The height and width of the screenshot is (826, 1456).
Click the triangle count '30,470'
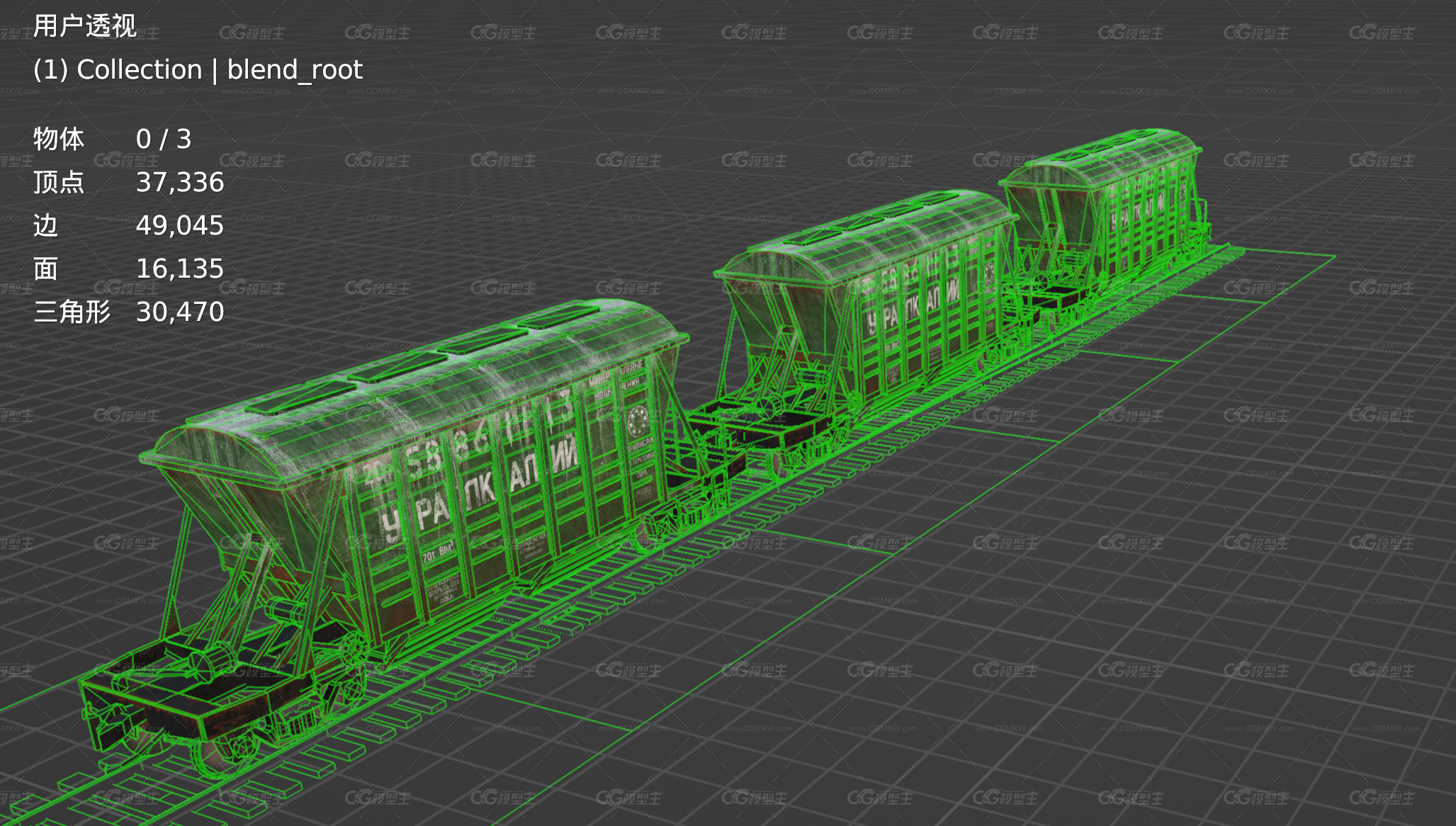[x=180, y=312]
